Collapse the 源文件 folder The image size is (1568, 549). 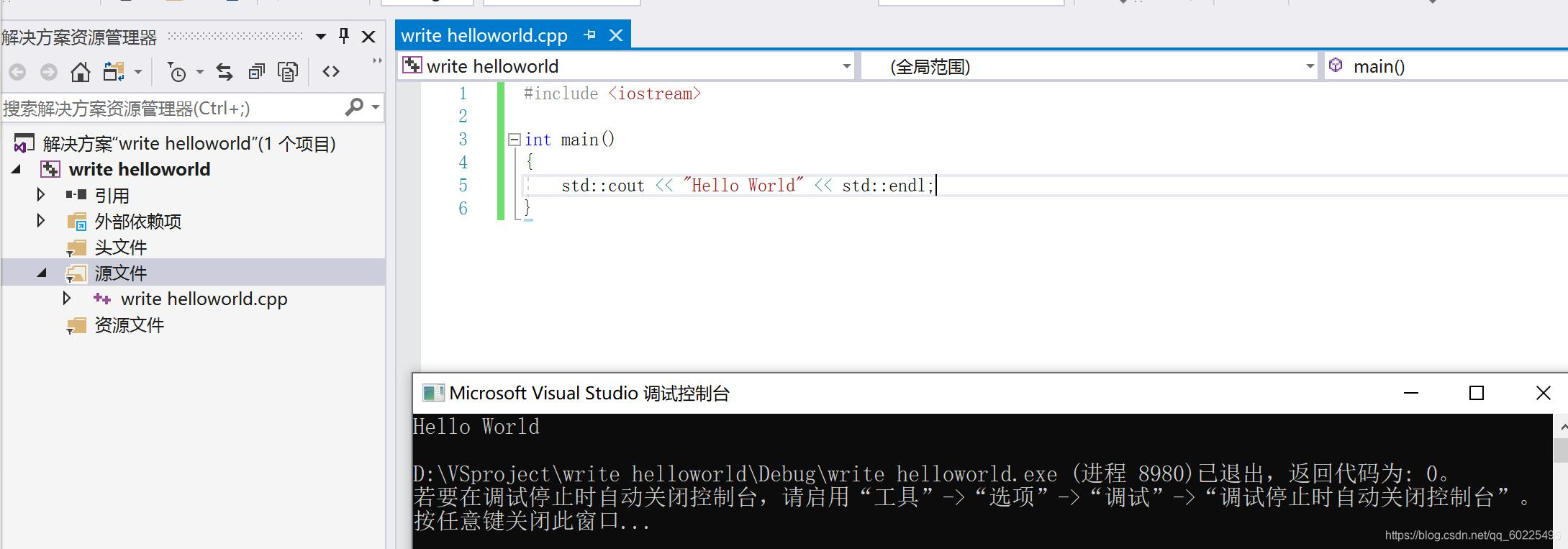coord(42,273)
